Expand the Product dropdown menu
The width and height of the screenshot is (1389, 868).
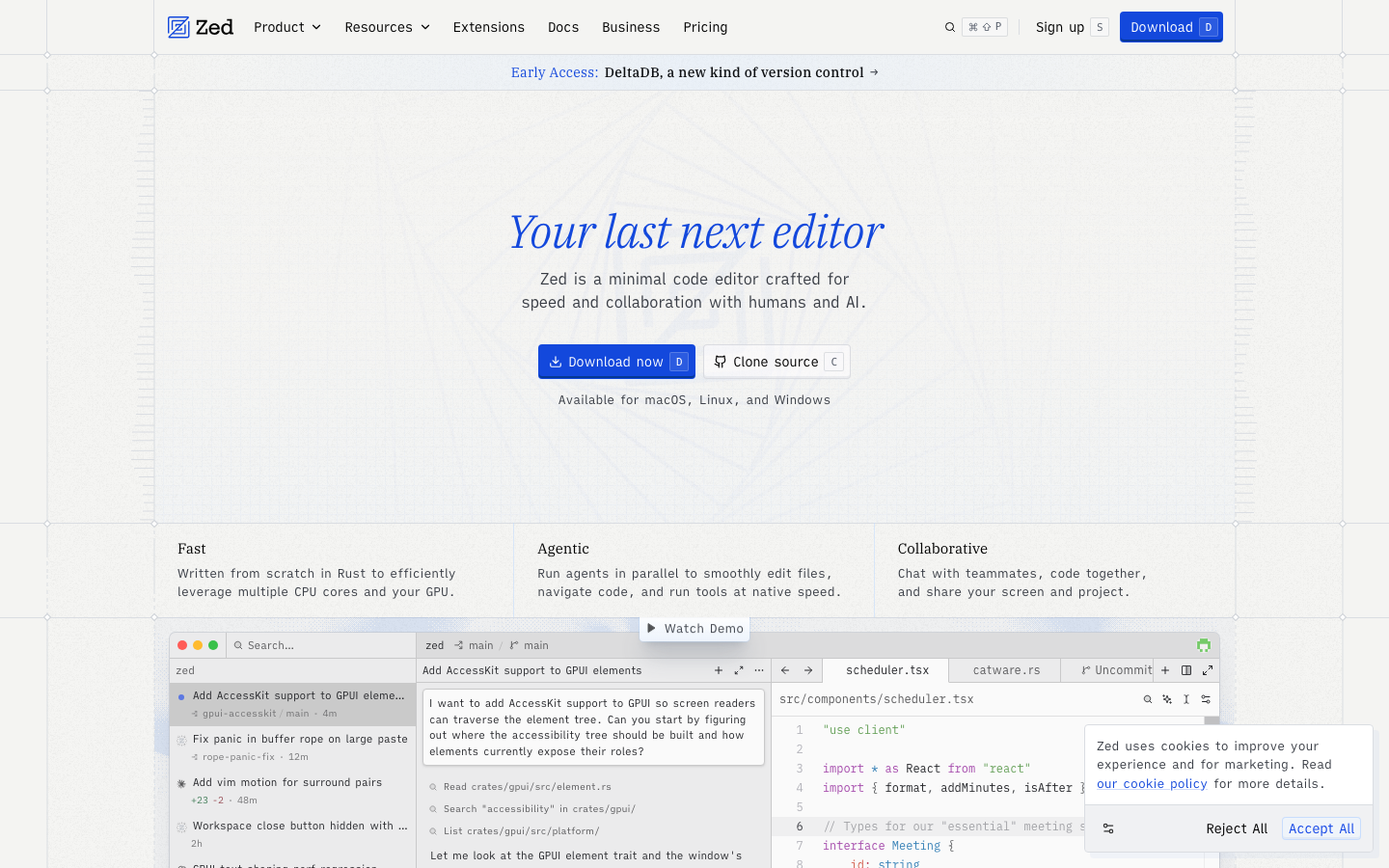(287, 27)
